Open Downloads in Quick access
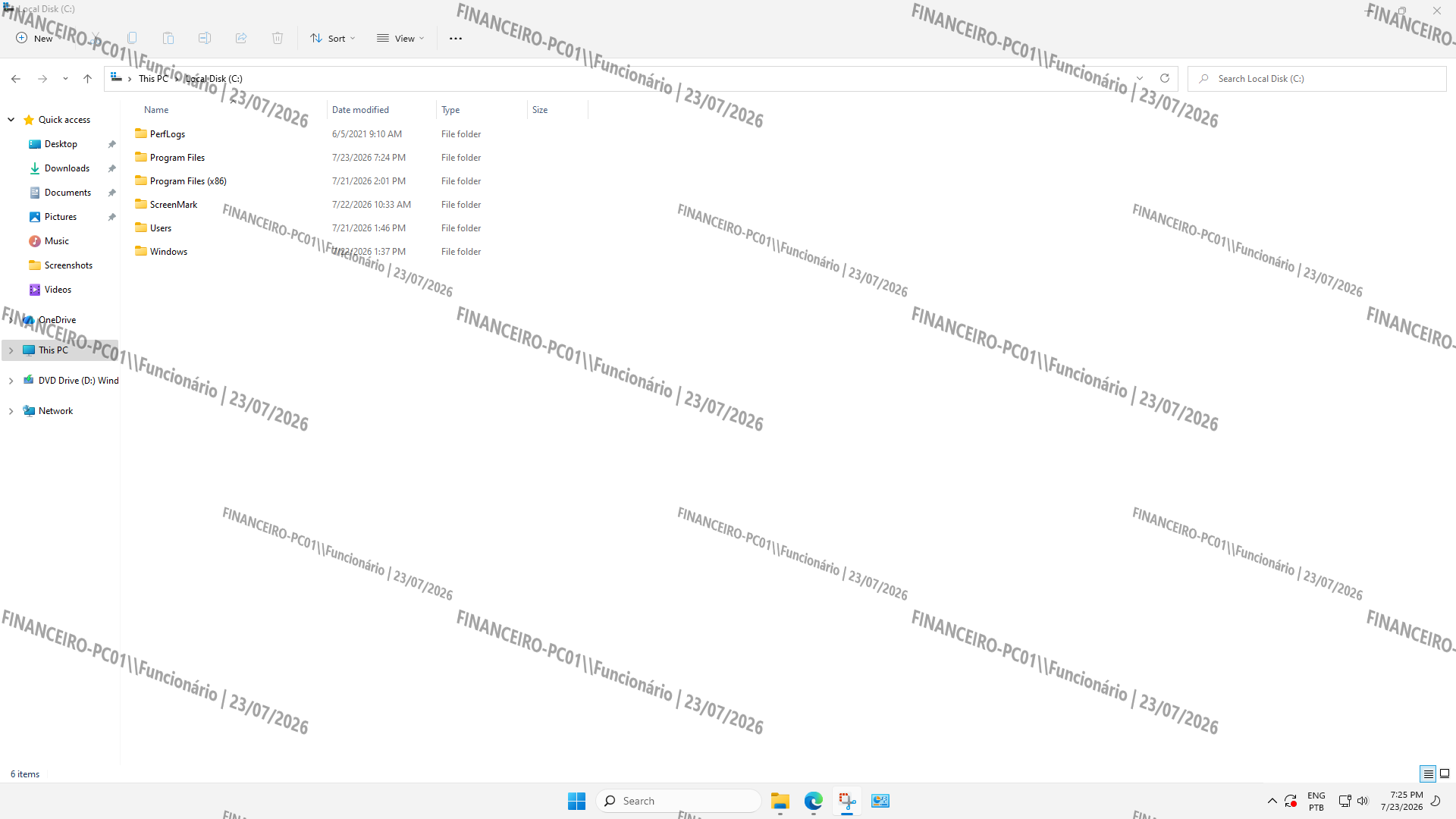 point(67,168)
